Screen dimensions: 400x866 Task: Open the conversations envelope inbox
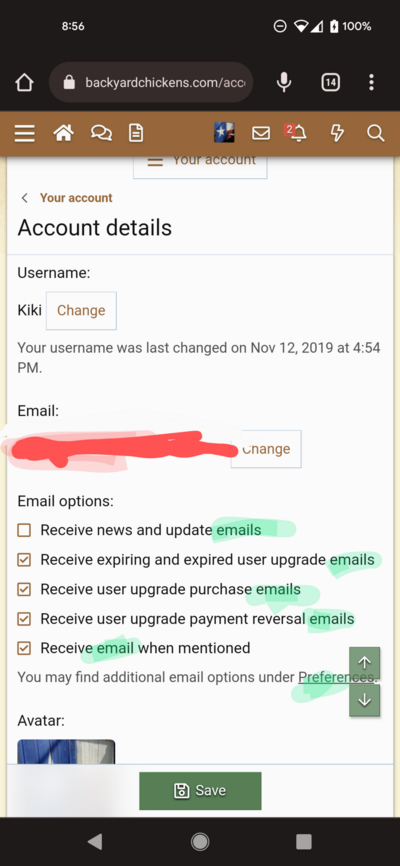pos(261,133)
